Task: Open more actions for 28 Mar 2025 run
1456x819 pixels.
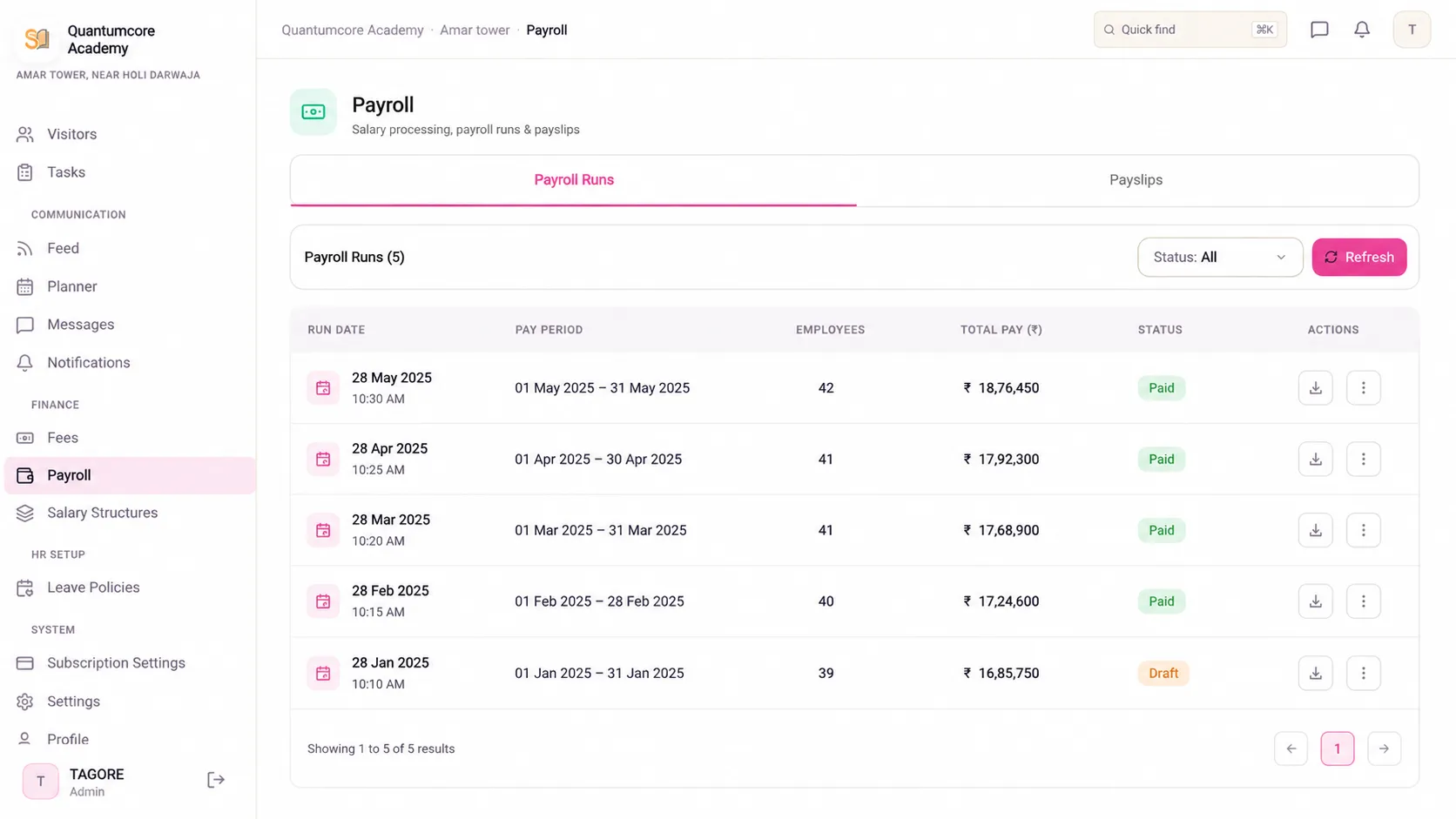Action: 1364,530
